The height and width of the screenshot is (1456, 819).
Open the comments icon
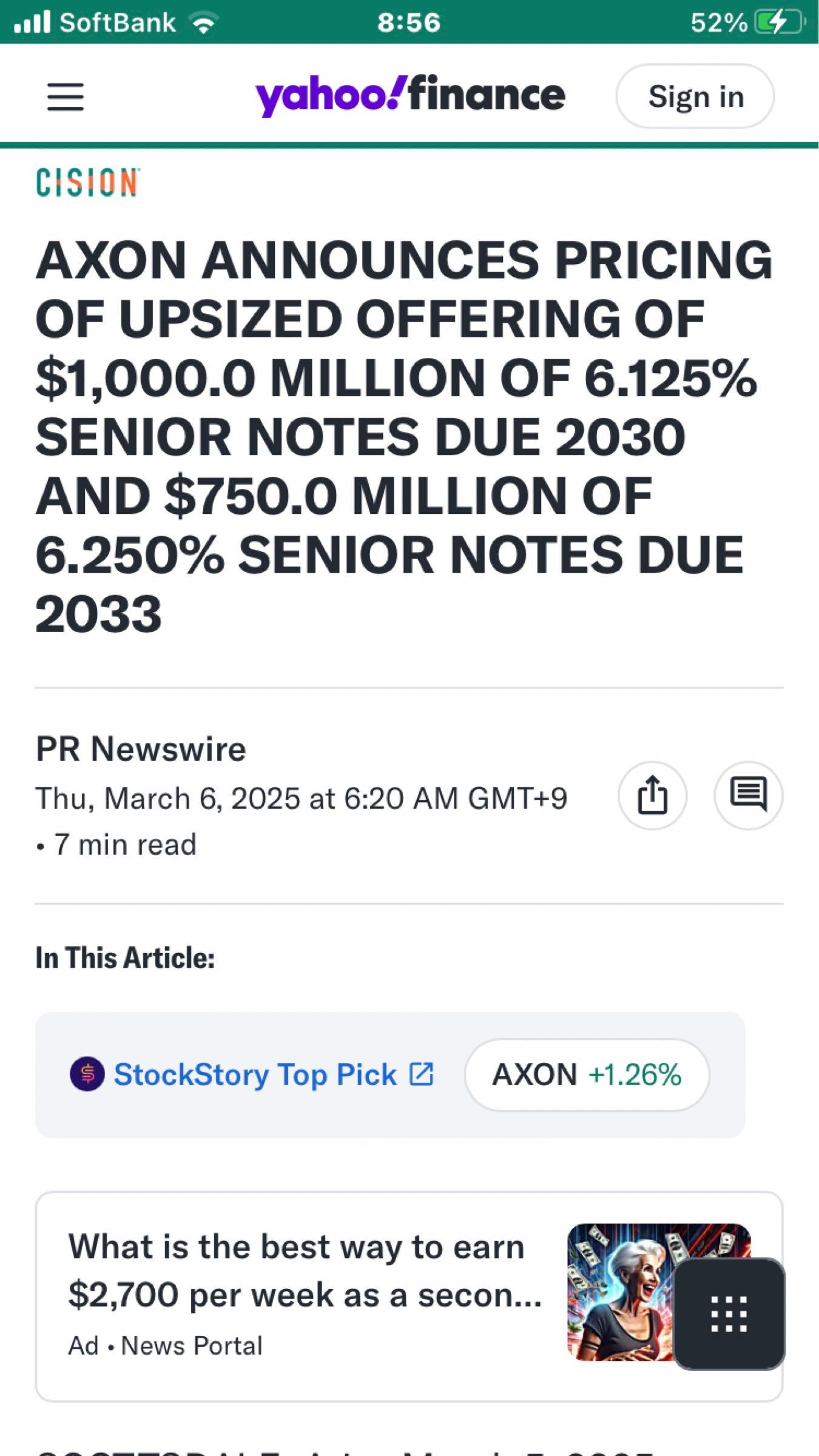click(x=748, y=795)
